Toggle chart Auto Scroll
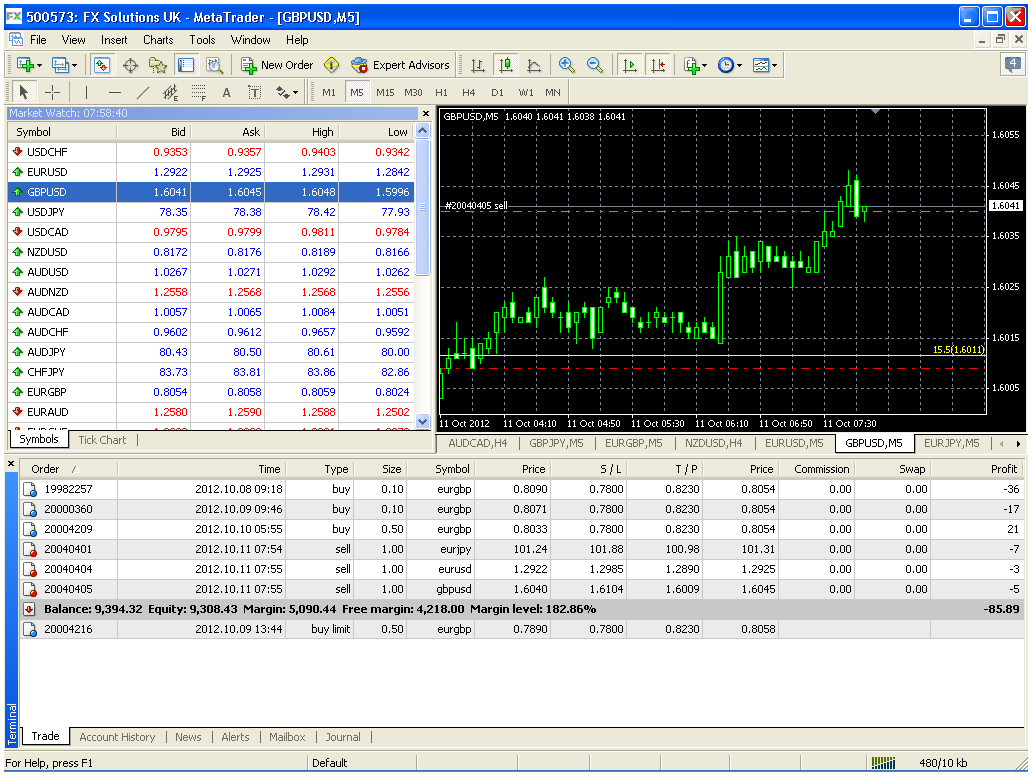The width and height of the screenshot is (1032, 776). coord(629,65)
